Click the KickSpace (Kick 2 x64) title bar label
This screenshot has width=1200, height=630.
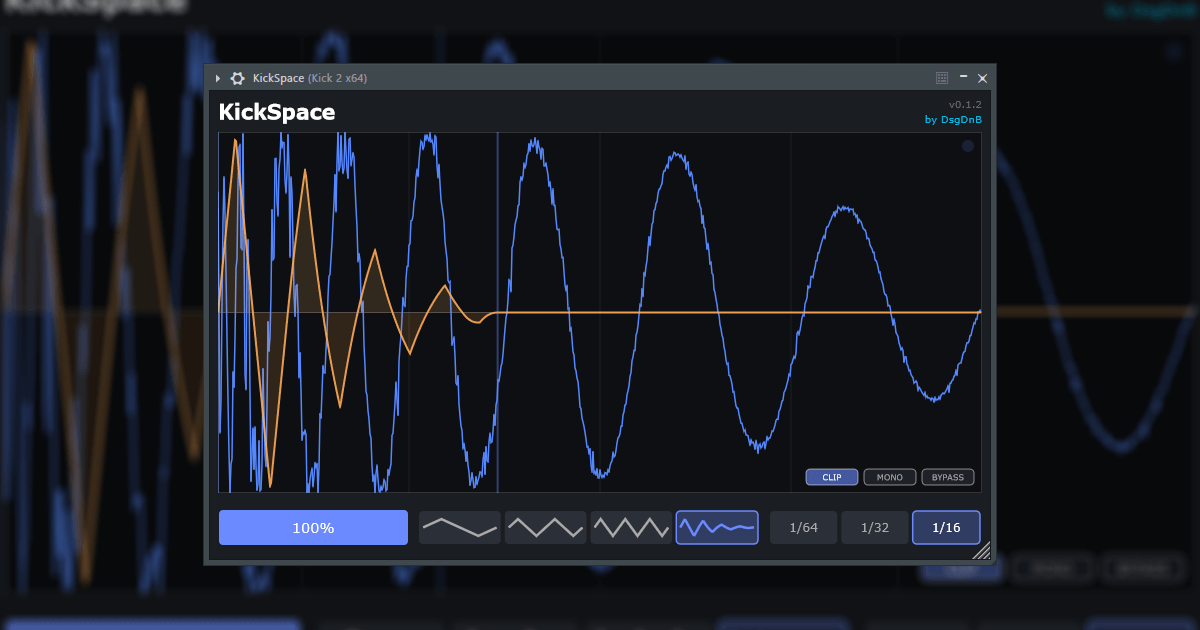point(310,77)
